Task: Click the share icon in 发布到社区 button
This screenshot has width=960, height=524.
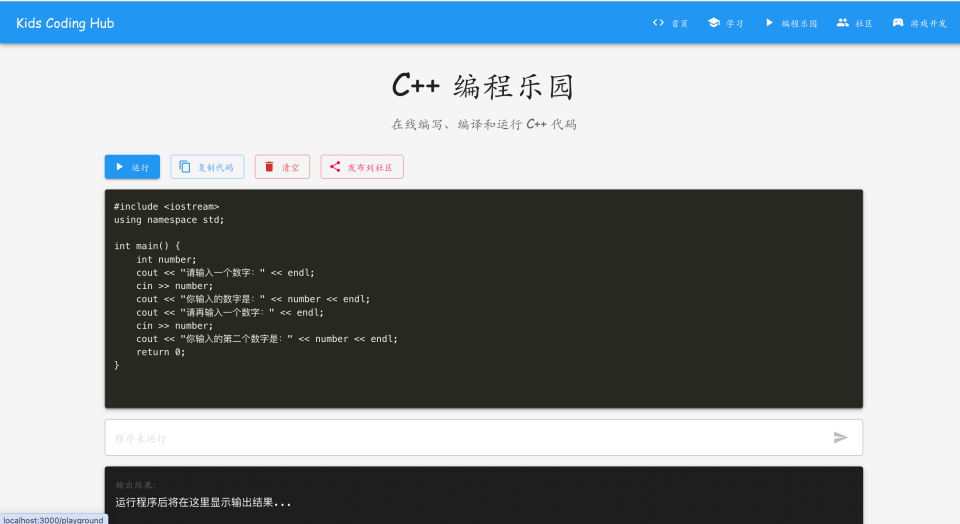Action: (x=335, y=167)
